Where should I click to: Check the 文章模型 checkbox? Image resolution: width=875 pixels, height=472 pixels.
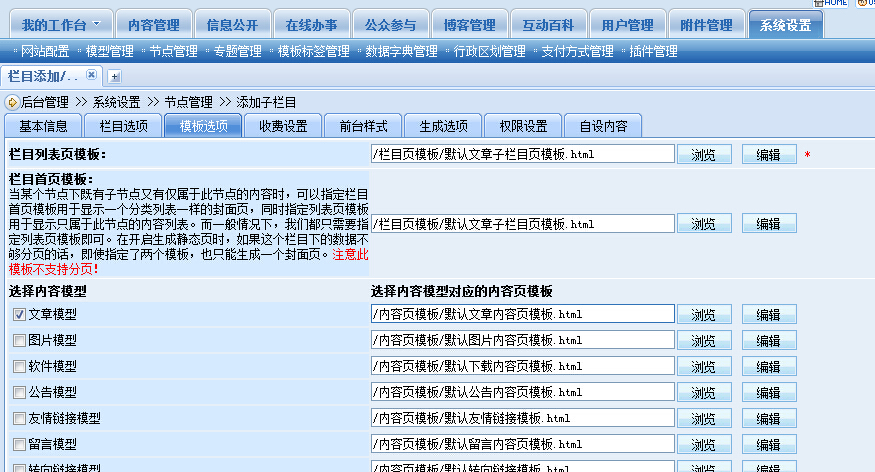pos(19,314)
